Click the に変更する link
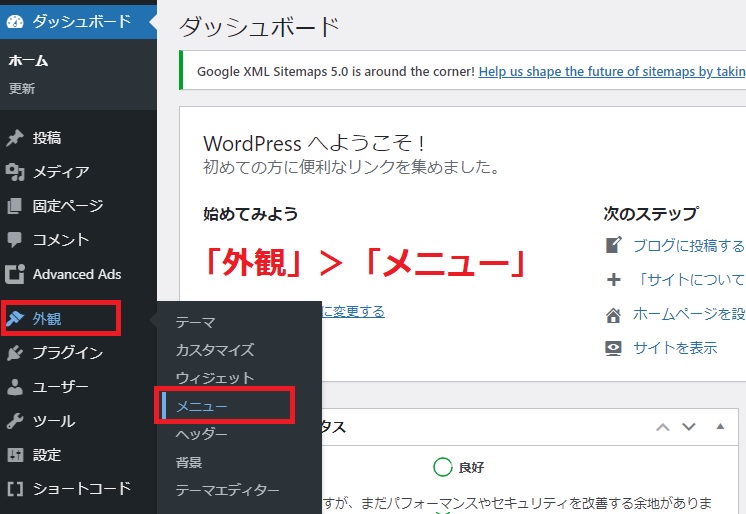This screenshot has width=746, height=514. tap(354, 312)
